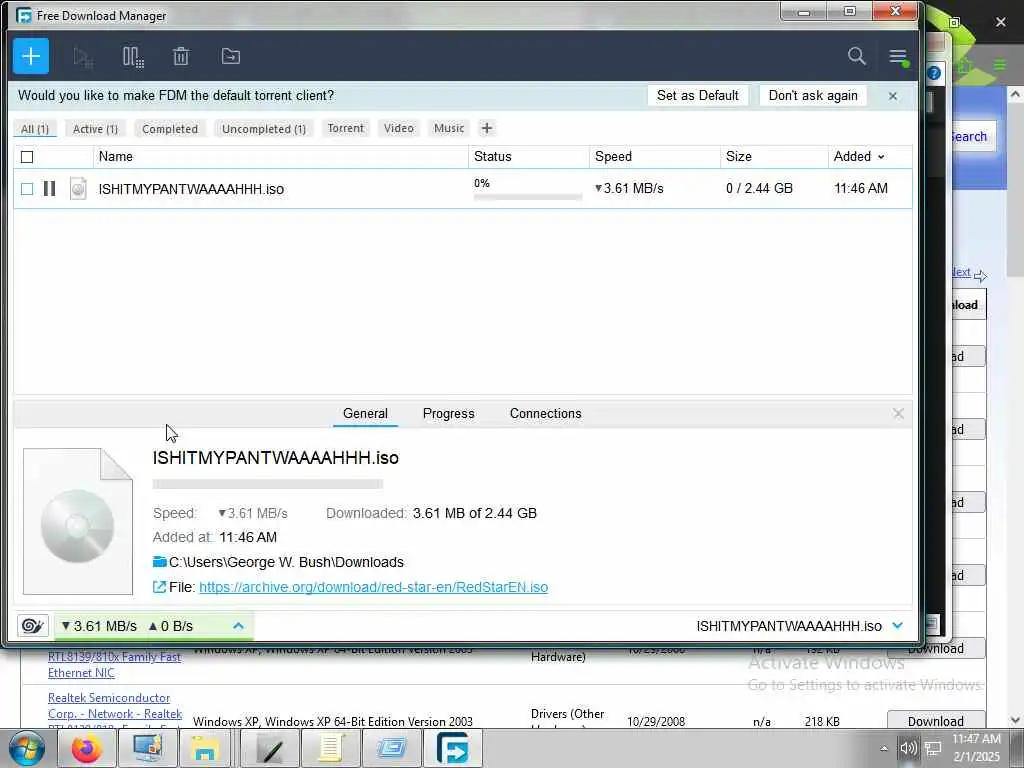Click the Size column header
This screenshot has height=768, width=1024.
coord(775,157)
